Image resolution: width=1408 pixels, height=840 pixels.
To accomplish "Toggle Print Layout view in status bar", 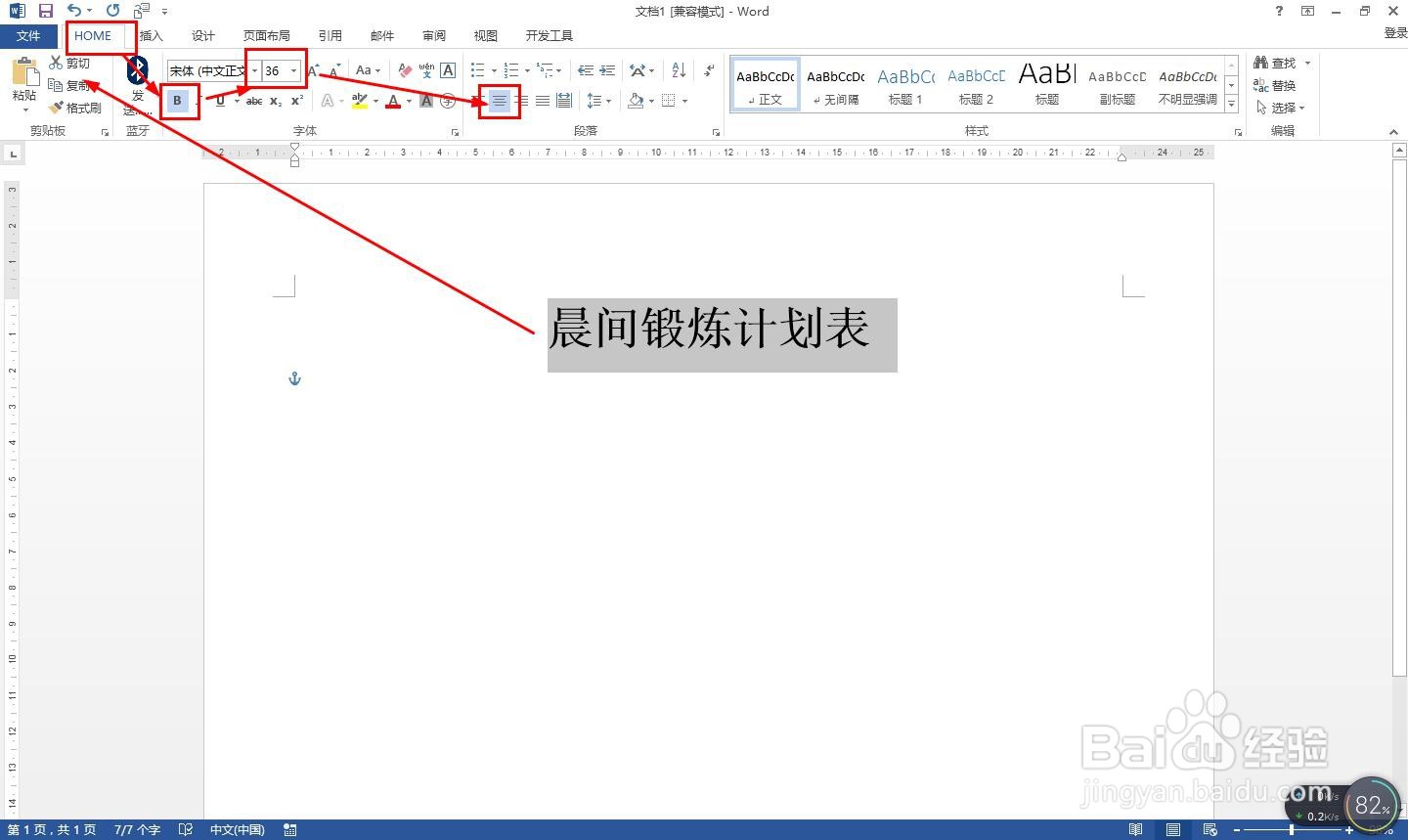I will (1173, 829).
